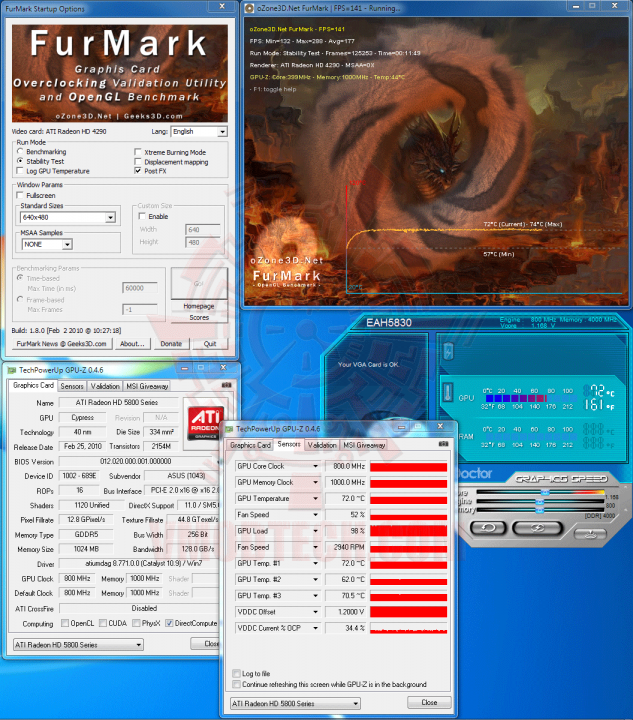Click the Max Time 60000 input field
The height and width of the screenshot is (720, 633).
tap(140, 288)
